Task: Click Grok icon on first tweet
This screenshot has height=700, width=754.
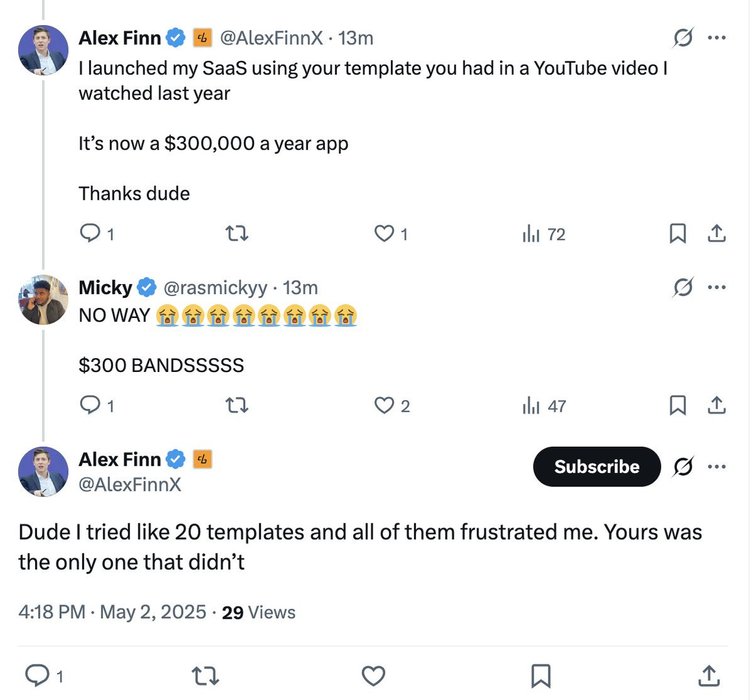Action: coord(684,38)
